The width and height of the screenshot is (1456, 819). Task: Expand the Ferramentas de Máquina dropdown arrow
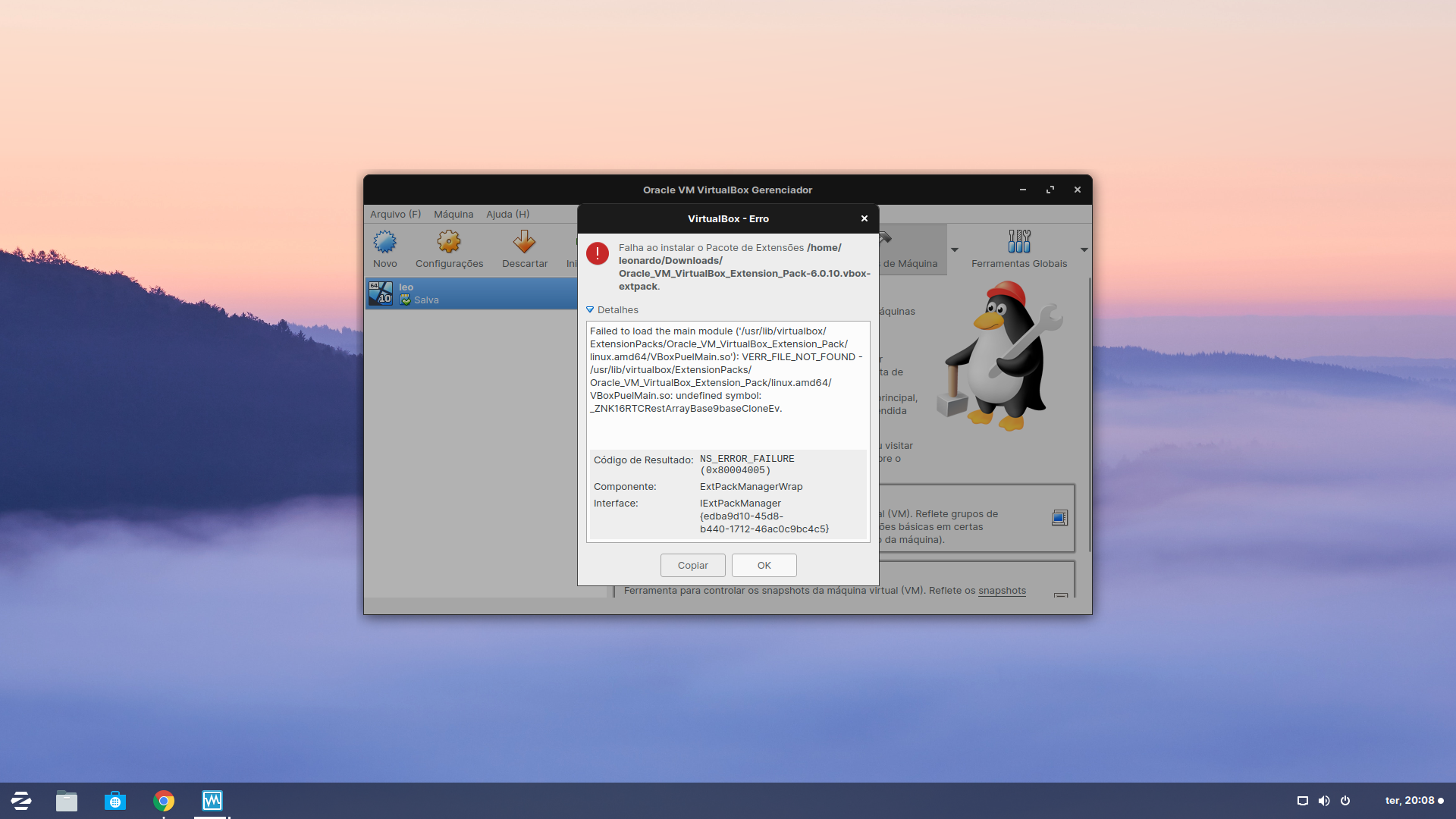click(955, 249)
